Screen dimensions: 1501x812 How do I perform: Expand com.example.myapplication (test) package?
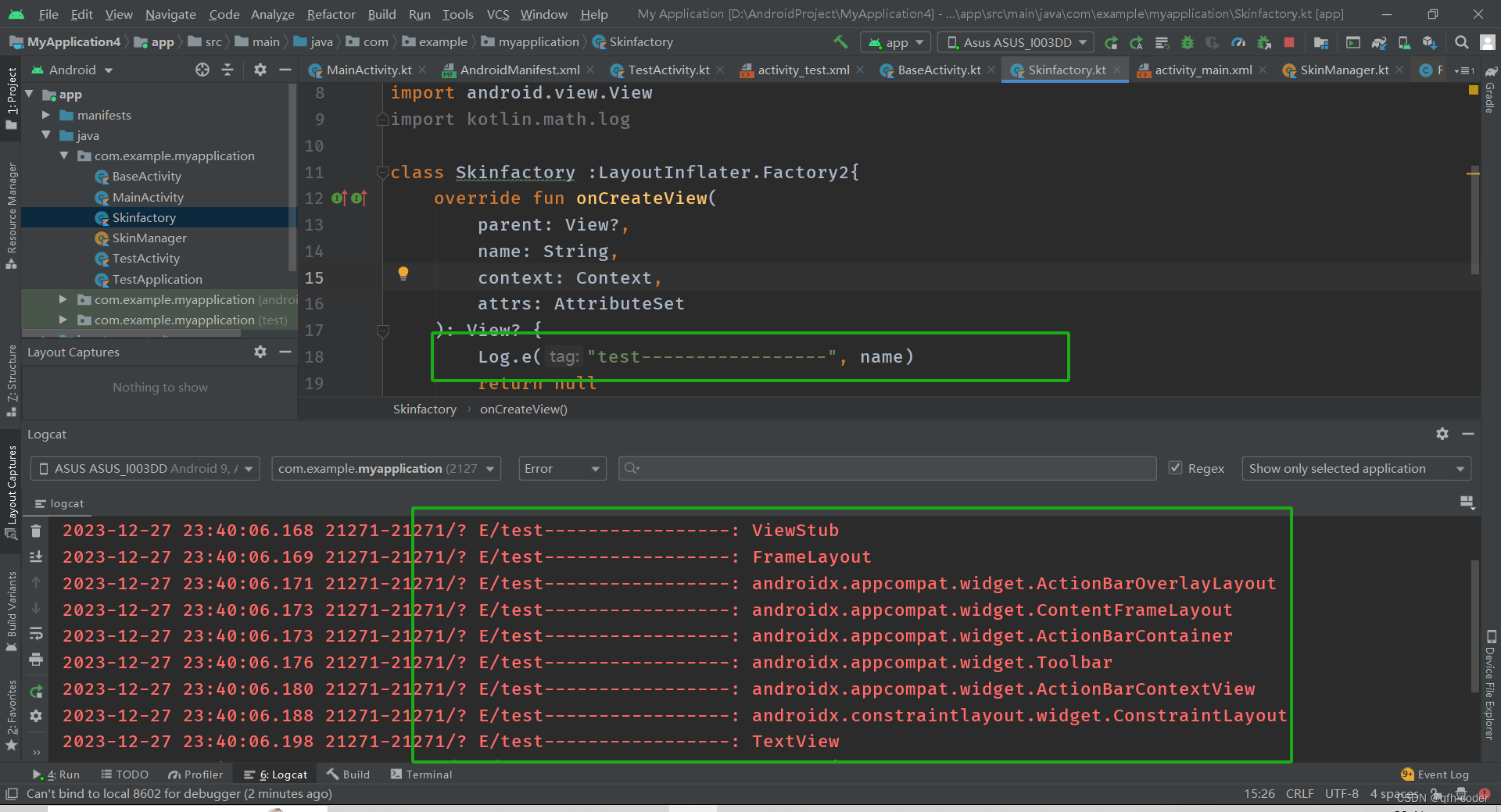click(63, 320)
